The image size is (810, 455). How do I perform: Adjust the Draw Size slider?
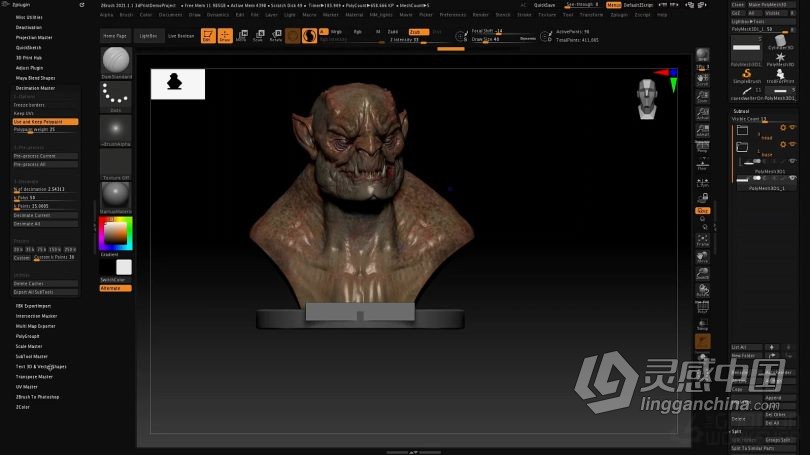click(504, 39)
